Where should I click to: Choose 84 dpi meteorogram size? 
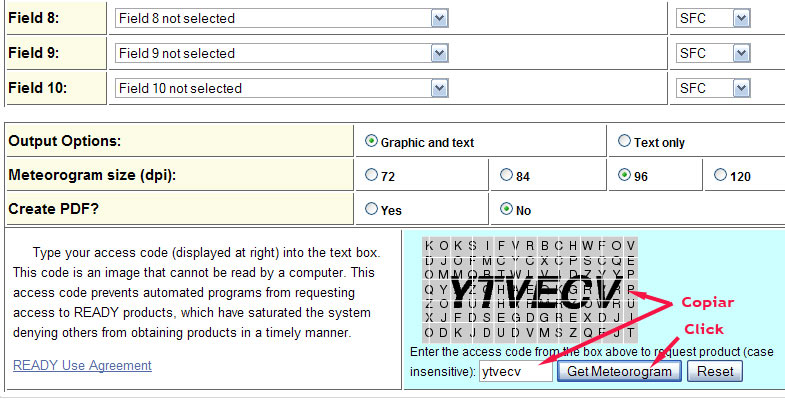[x=506, y=175]
